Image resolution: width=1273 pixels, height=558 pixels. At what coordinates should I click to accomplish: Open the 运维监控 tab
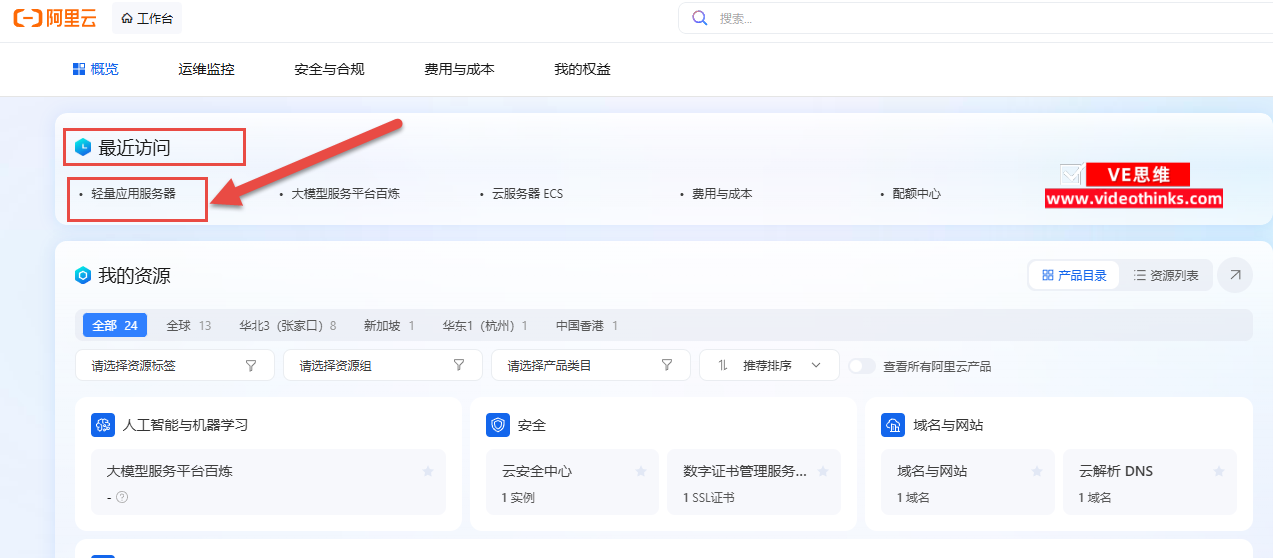(206, 69)
